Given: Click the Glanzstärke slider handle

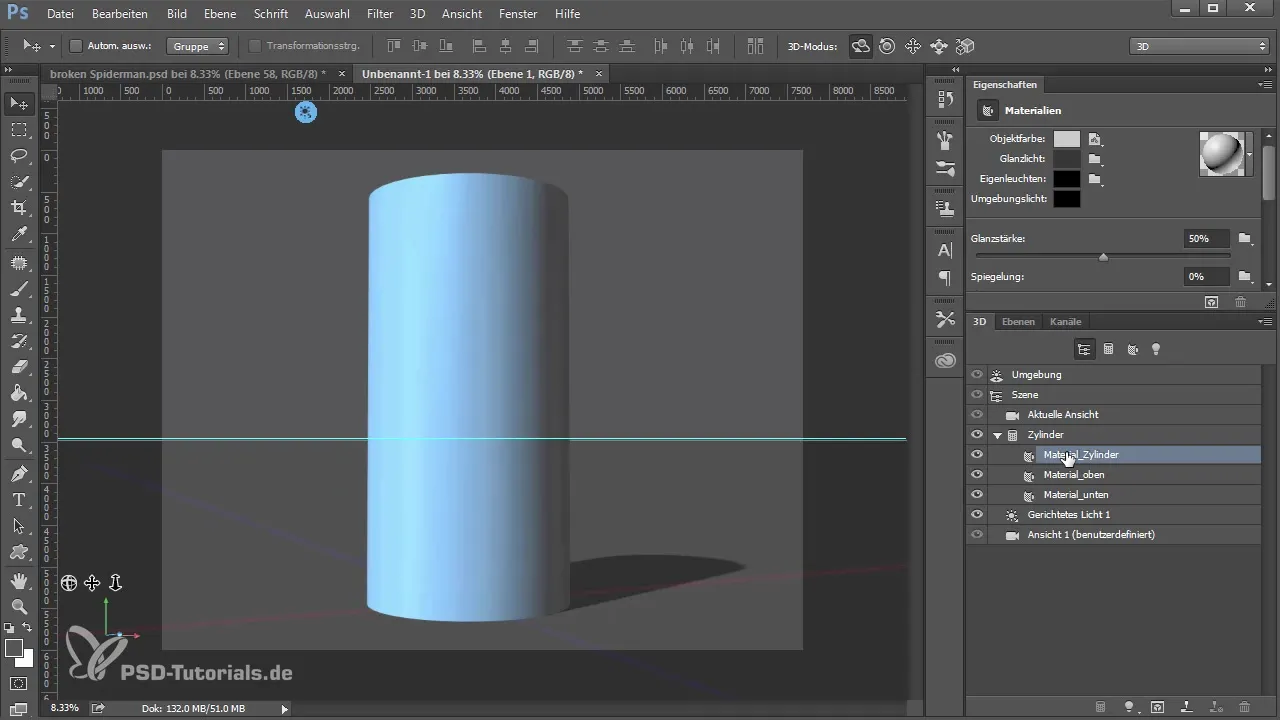Looking at the screenshot, I should [1103, 257].
